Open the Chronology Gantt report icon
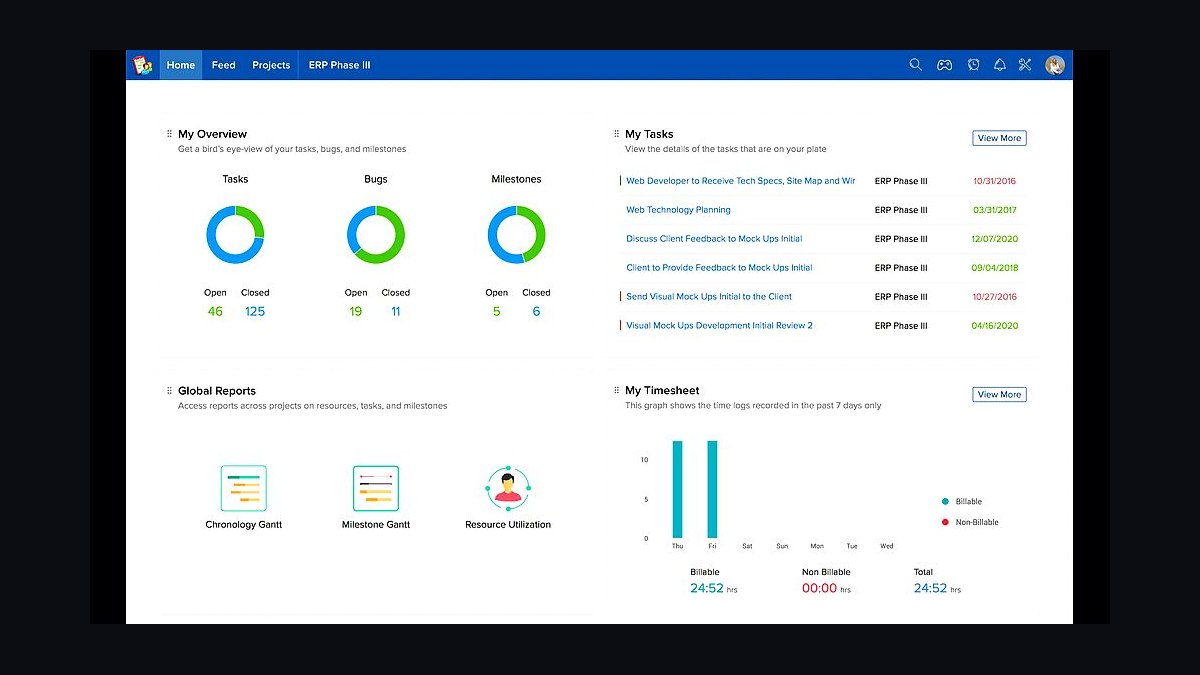Viewport: 1200px width, 675px height. 243,488
